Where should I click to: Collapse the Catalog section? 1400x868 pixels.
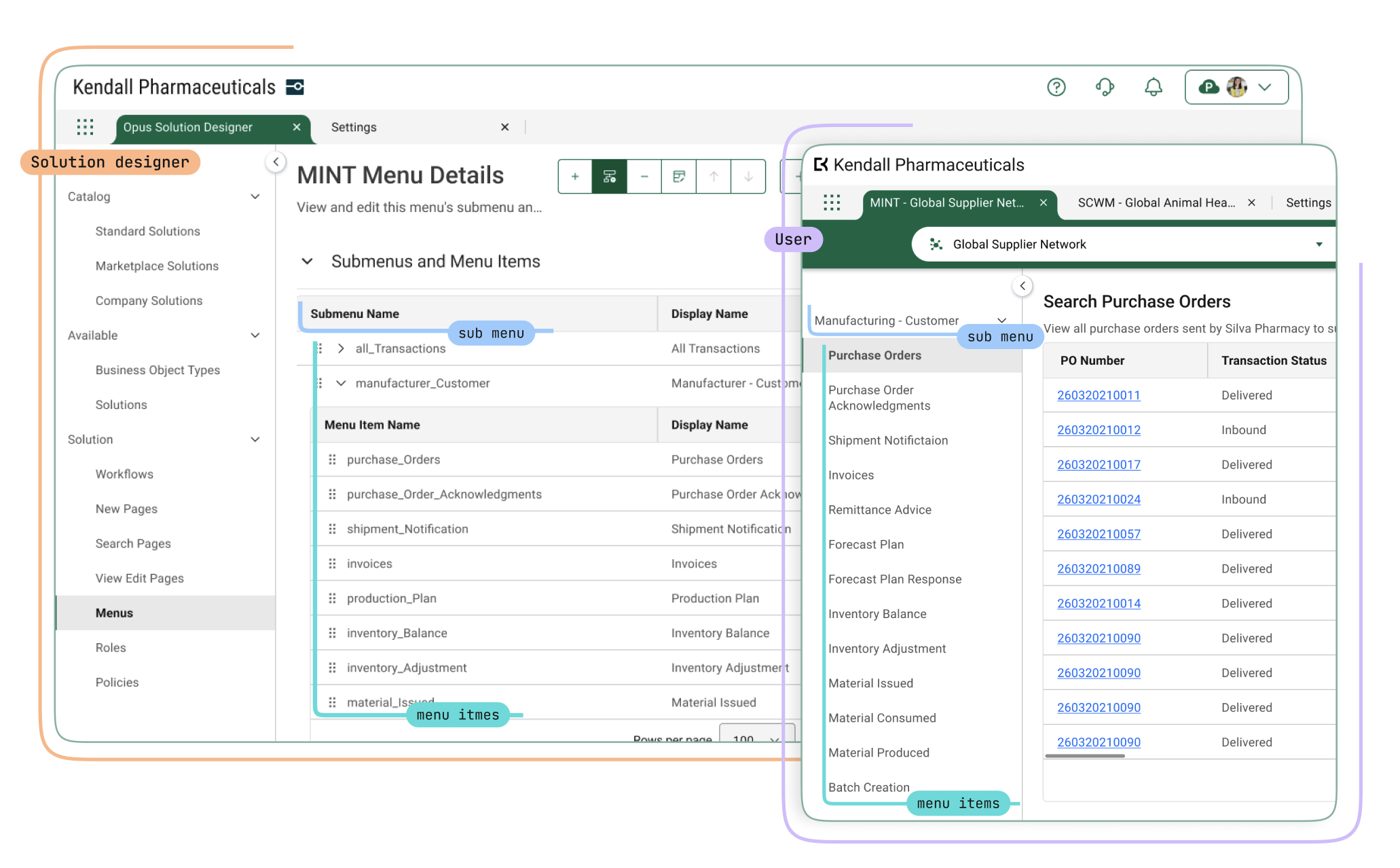pos(255,196)
